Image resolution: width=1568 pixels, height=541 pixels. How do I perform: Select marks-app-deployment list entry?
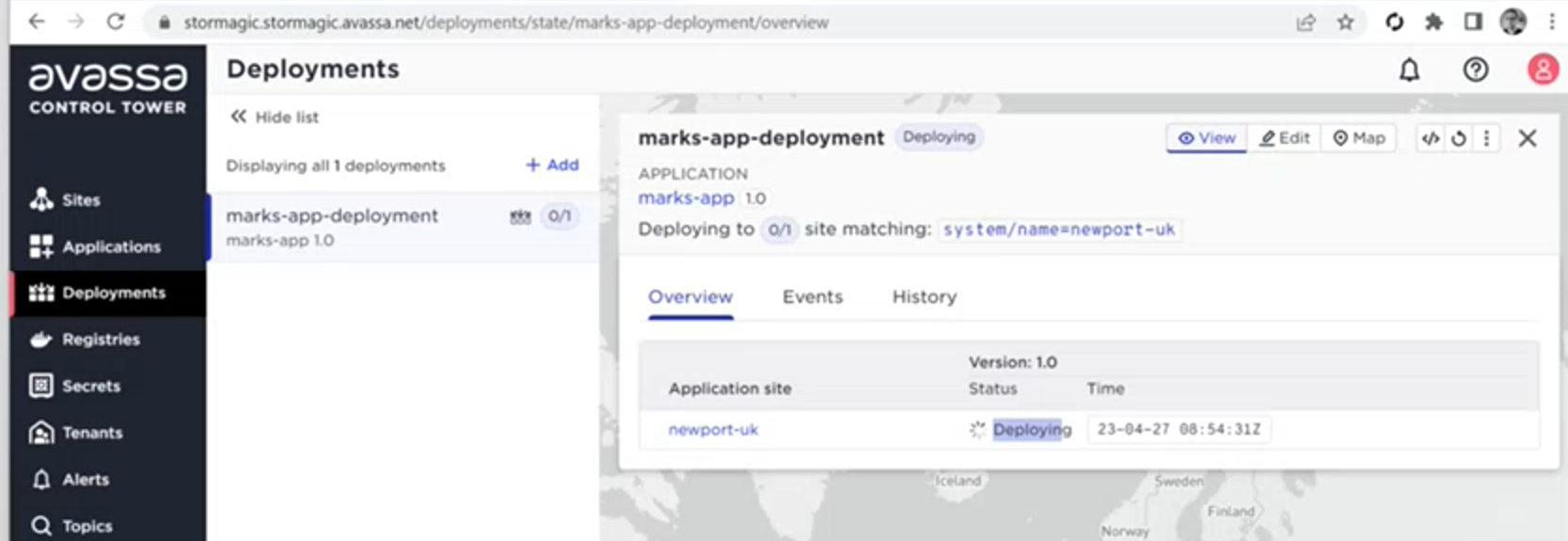[403, 227]
